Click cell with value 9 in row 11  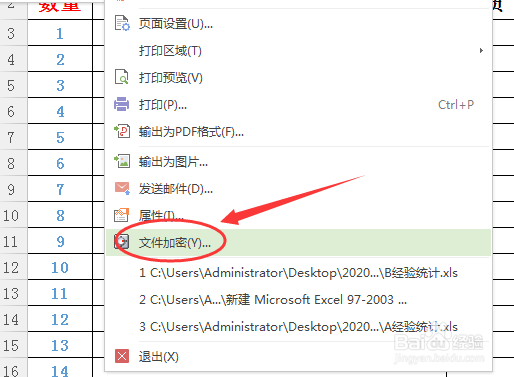tap(60, 241)
